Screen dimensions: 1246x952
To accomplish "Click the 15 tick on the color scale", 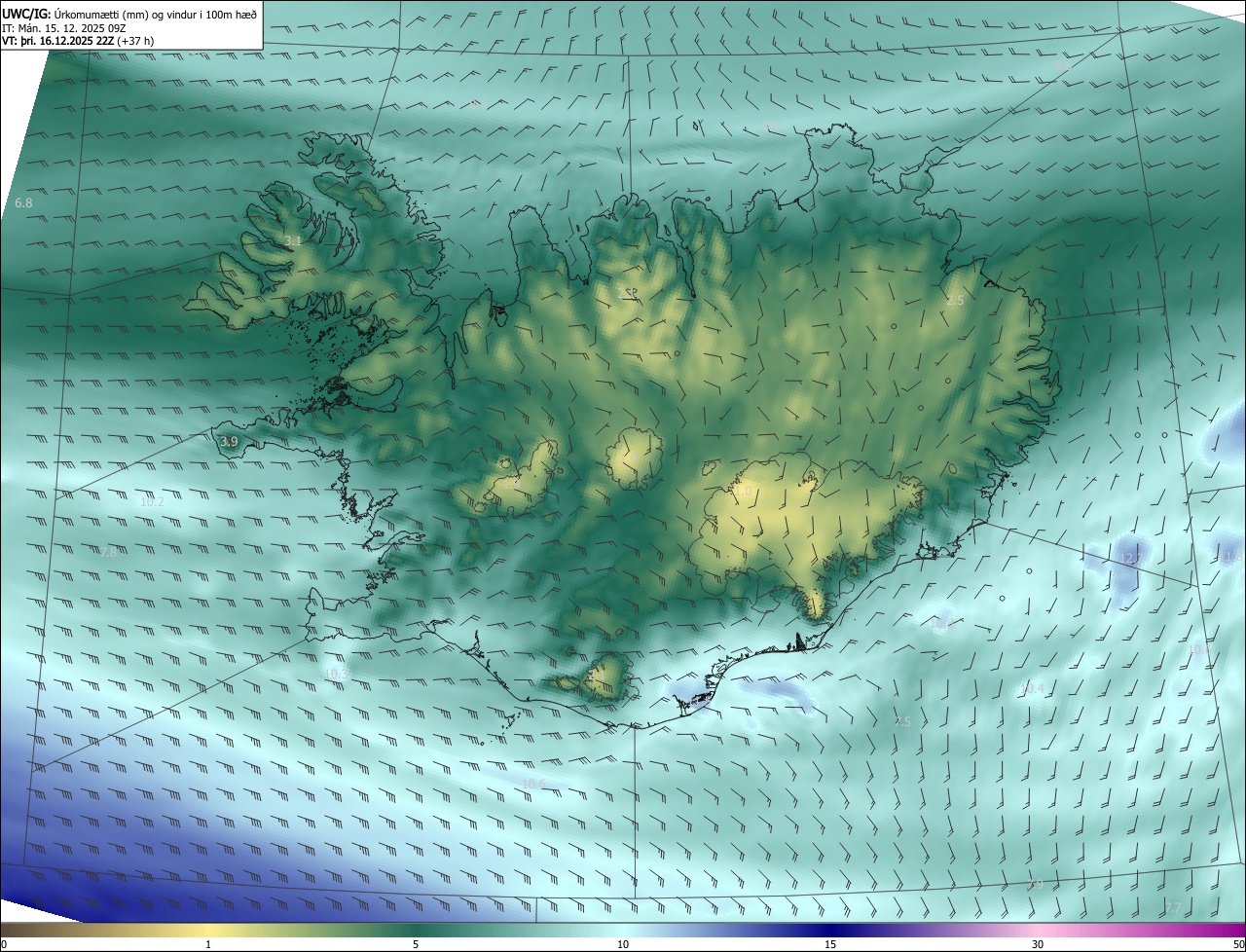I will pos(830,944).
